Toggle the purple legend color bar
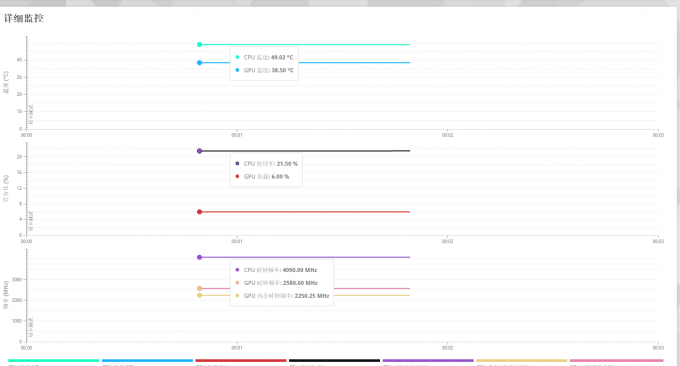Screen dimensions: 680x366 428,360
